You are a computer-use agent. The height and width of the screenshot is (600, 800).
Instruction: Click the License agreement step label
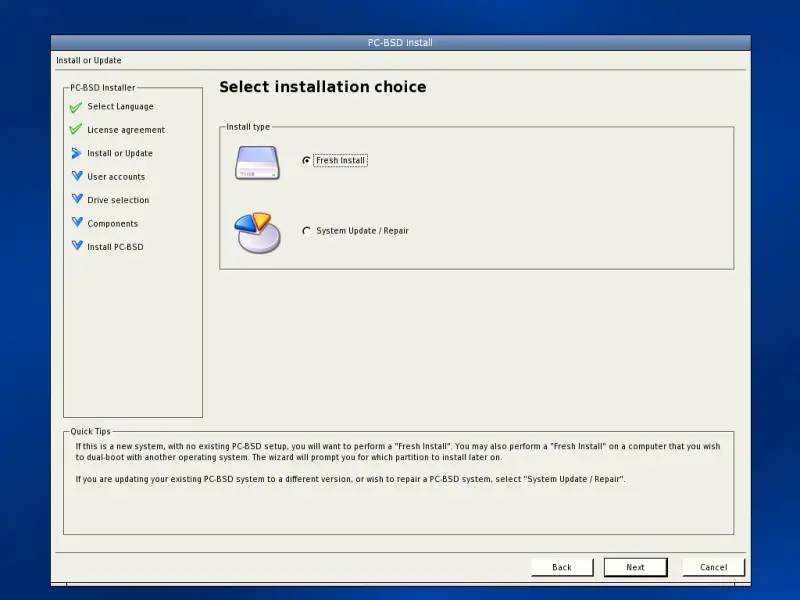tap(126, 130)
